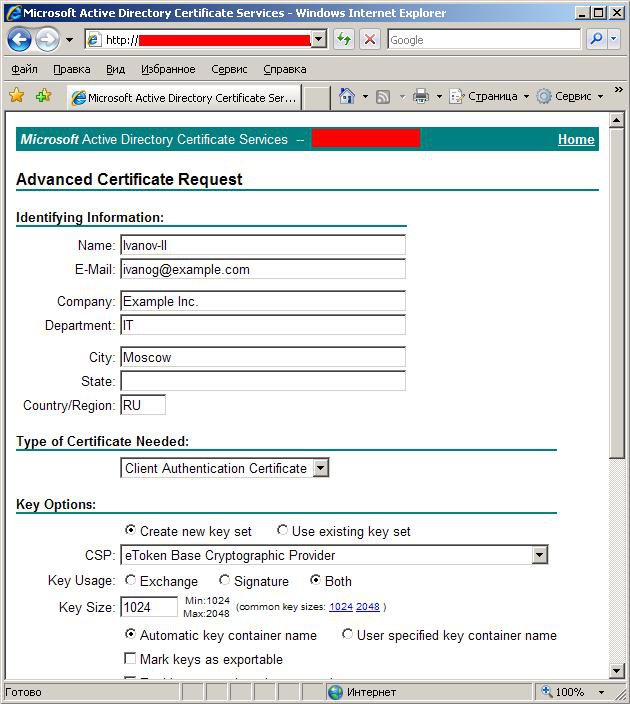Click the Forward navigation arrow button
Screen dimensions: 630x704
click(47, 40)
